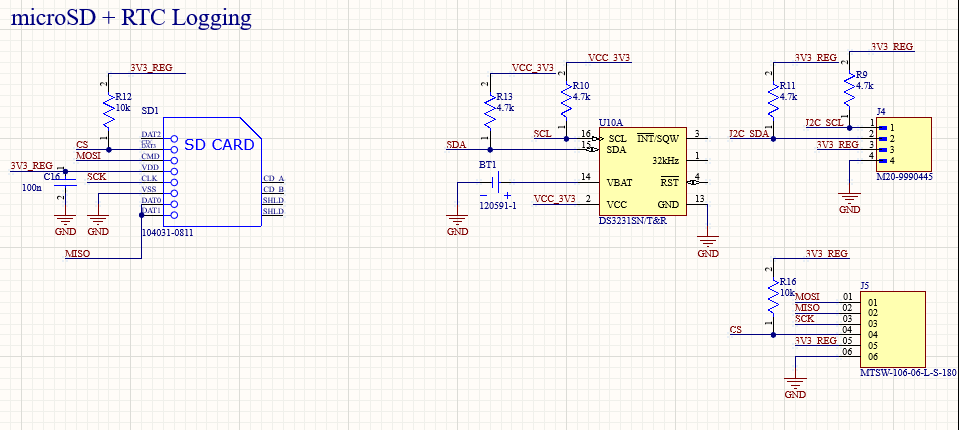The height and width of the screenshot is (430, 959).
Task: Click the INT/SQW pin name on U10A
Action: (658, 138)
